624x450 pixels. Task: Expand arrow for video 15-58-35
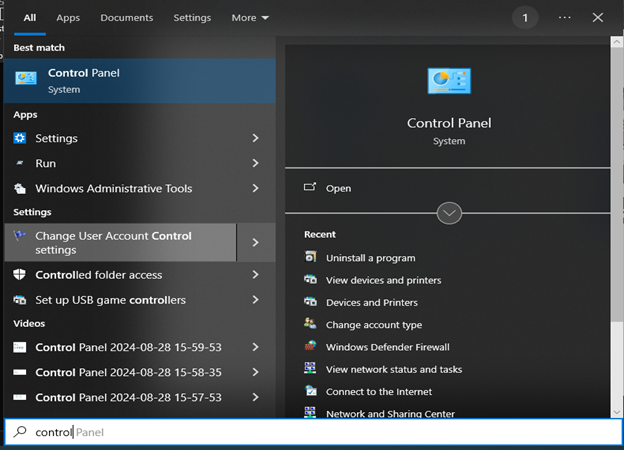pyautogui.click(x=255, y=372)
